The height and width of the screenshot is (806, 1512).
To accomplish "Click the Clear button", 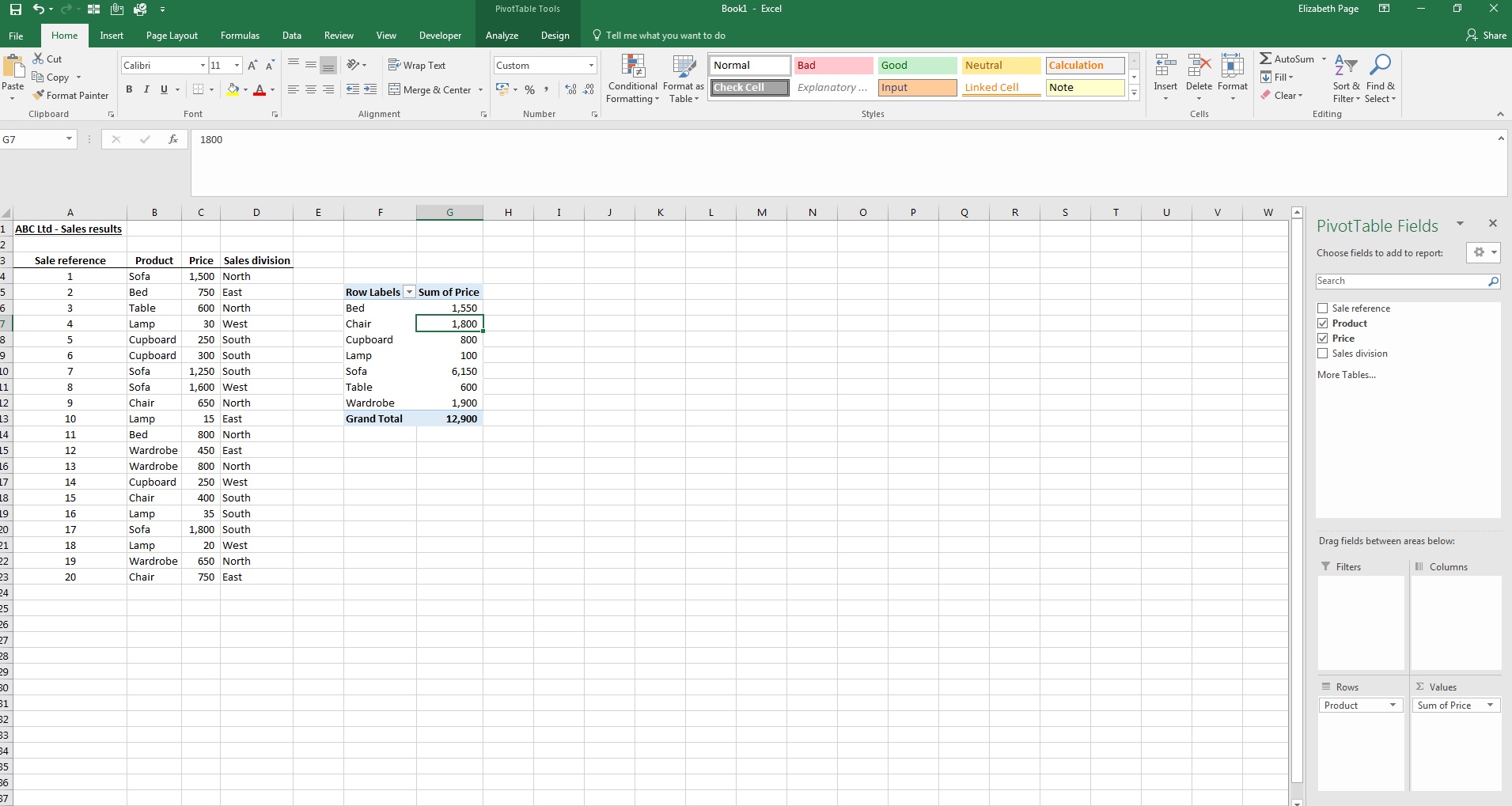I will coord(1282,95).
